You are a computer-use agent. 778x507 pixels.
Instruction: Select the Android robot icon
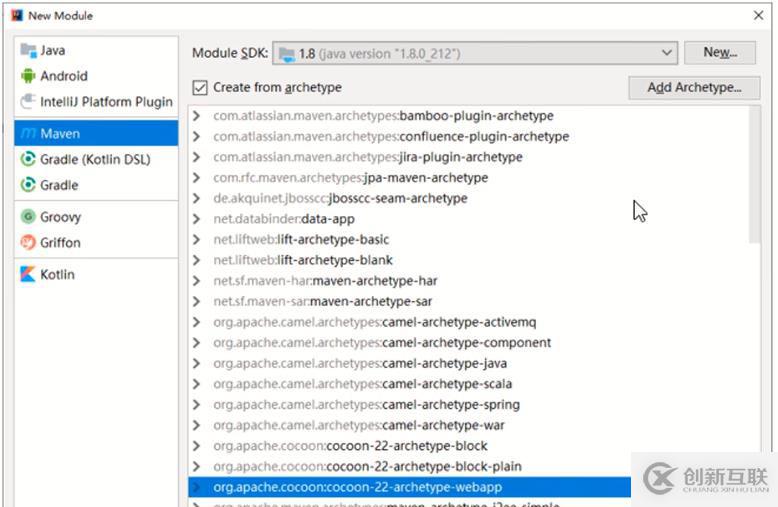(28, 76)
